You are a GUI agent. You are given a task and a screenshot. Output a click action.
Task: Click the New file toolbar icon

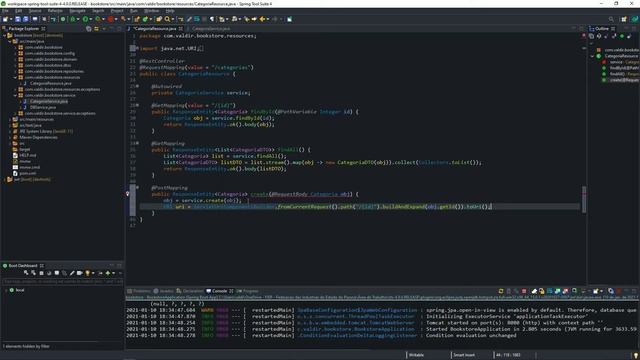[x=5, y=19]
